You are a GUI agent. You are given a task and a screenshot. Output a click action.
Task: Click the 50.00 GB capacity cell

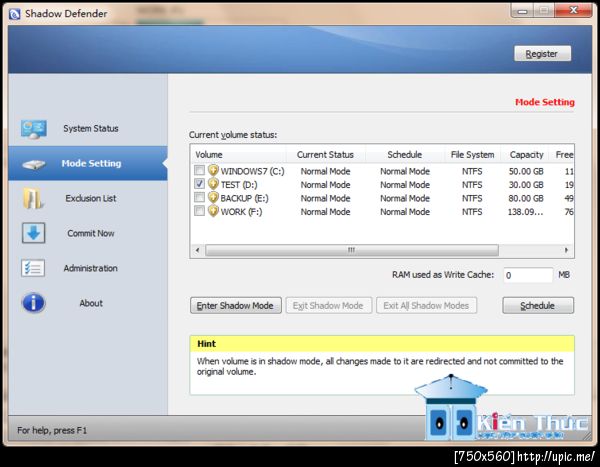526,171
